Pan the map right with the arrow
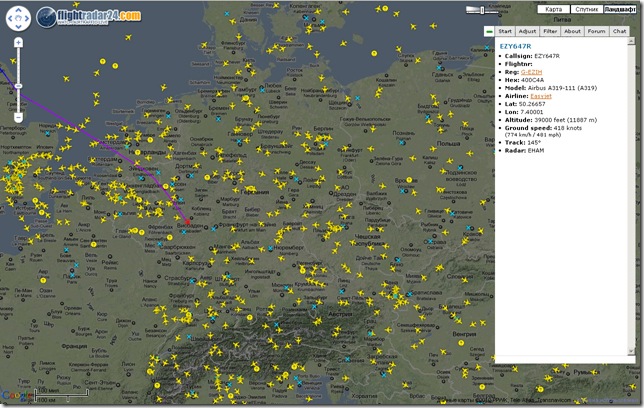 [27, 18]
